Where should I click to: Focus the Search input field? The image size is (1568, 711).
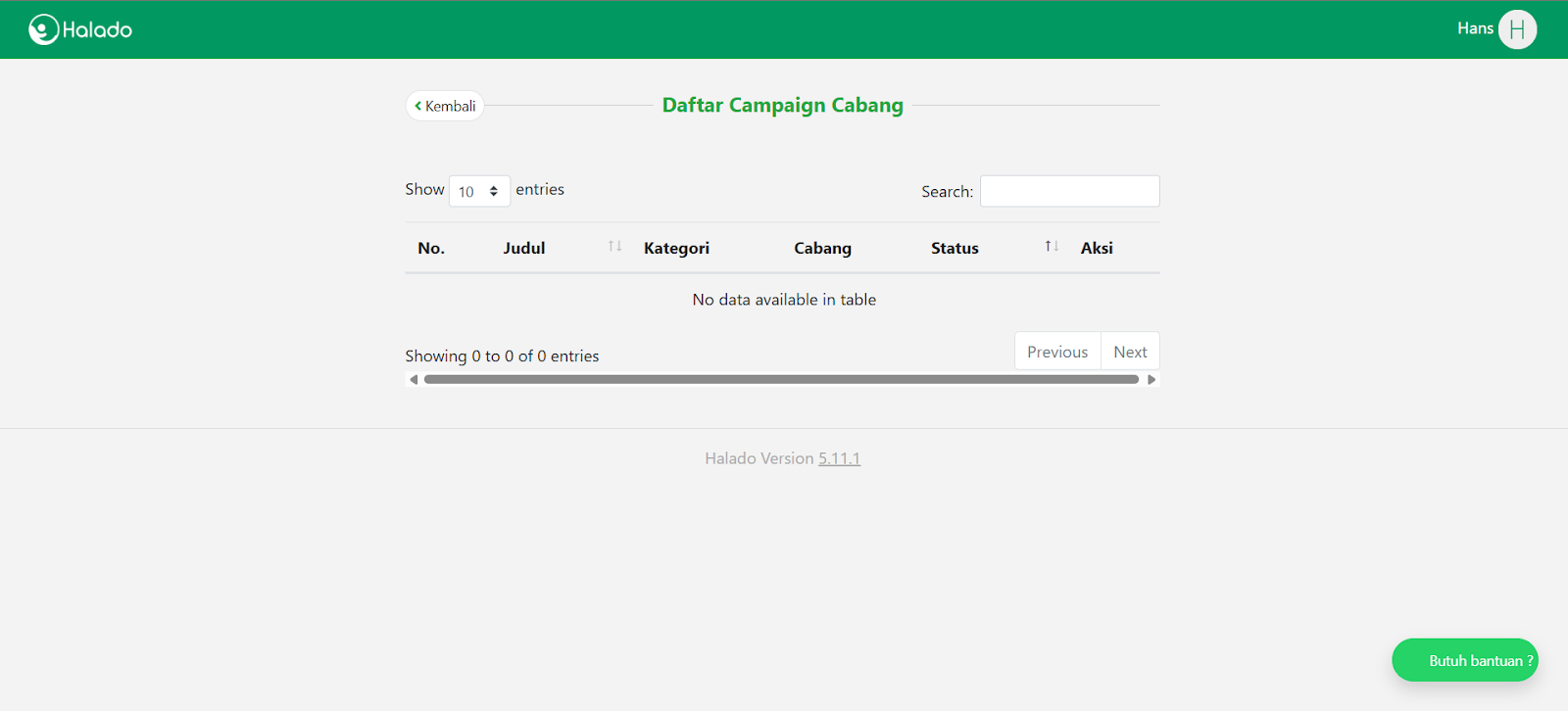(x=1069, y=191)
